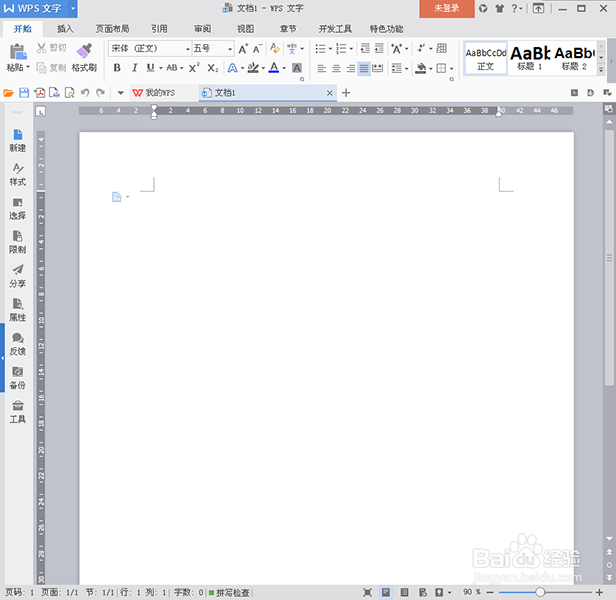Screen dimensions: 616x600
Task: Open Restrict (限制) sidebar panel
Action: 18,242
